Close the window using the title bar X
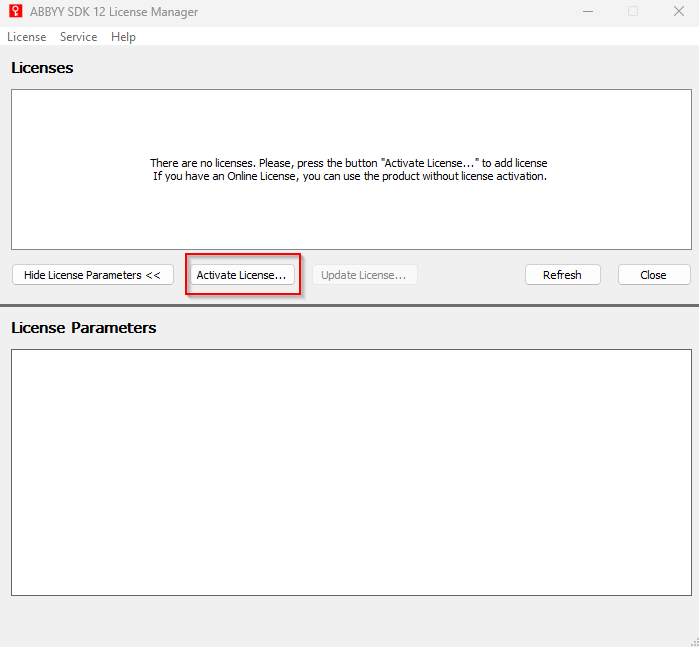Viewport: 699px width, 647px height. [677, 12]
